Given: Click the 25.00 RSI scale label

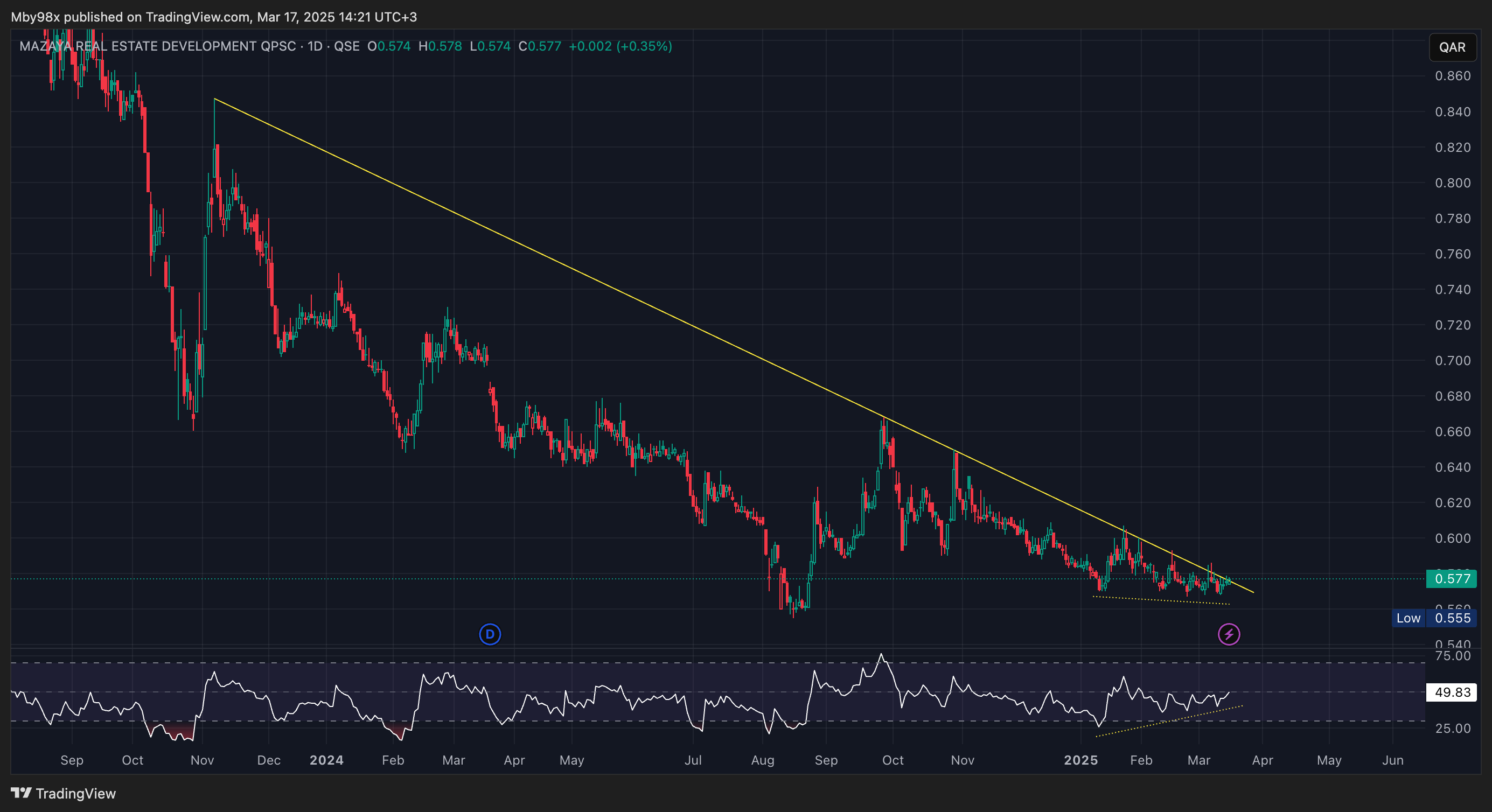Looking at the screenshot, I should pos(1452,728).
